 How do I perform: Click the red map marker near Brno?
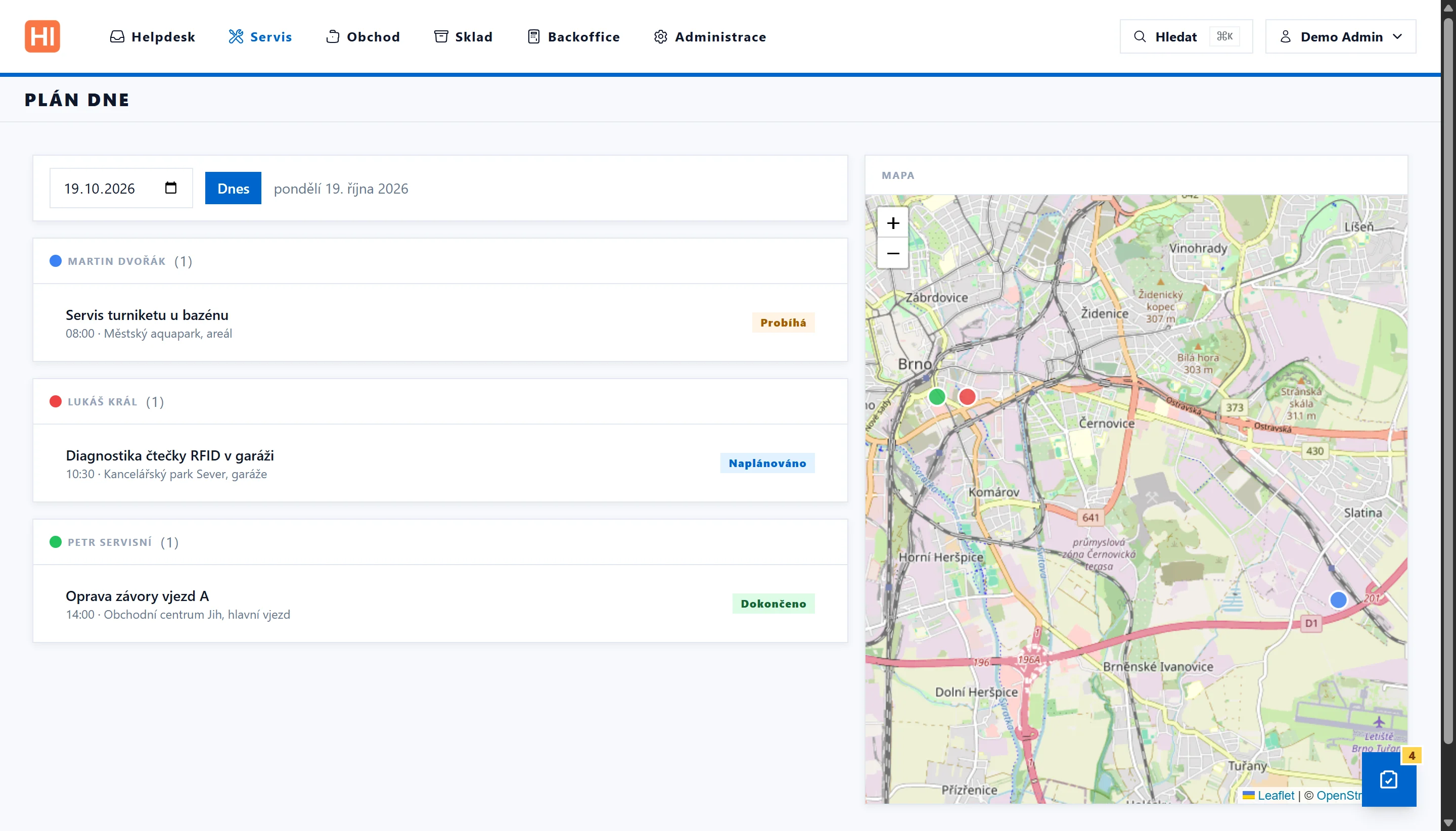click(x=967, y=396)
